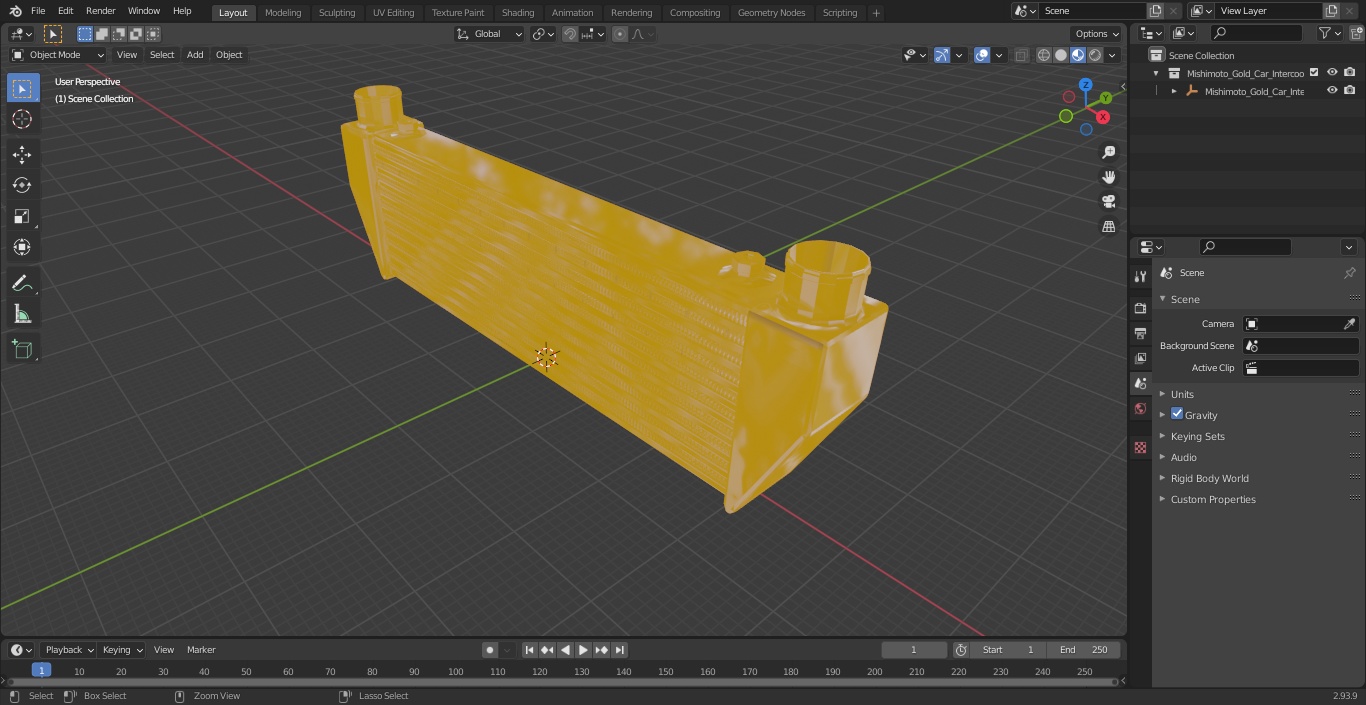Expand the Mishimoto_Gold_Car_Inte object tree

click(1174, 91)
